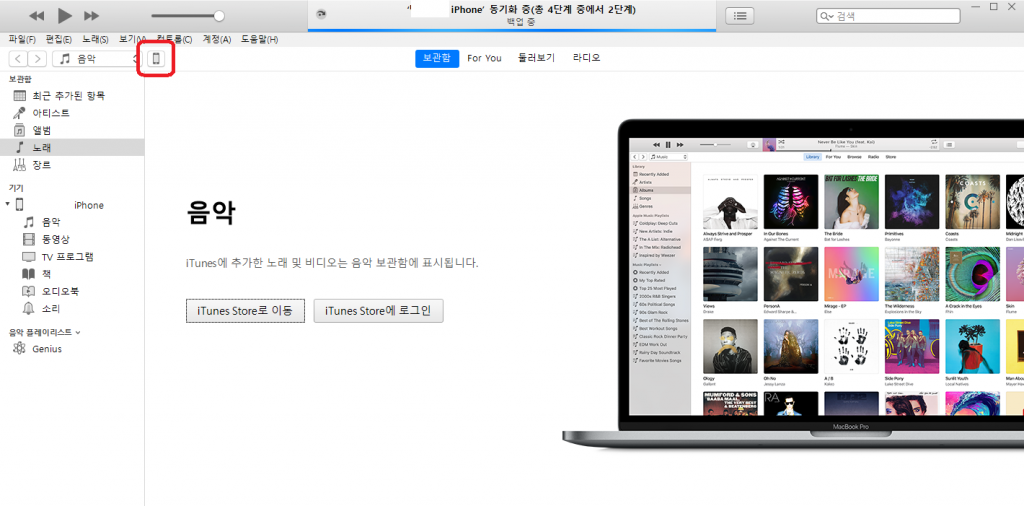Click the 장르 guitars icon

click(x=20, y=165)
